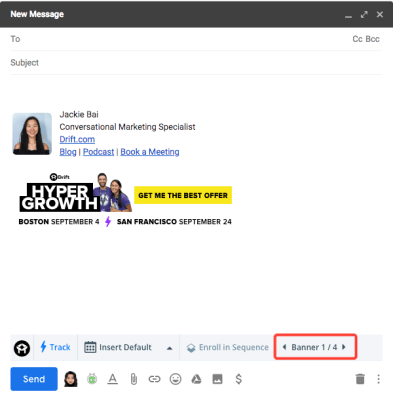
Task: Click the Banner 1 / 4 label
Action: [314, 347]
